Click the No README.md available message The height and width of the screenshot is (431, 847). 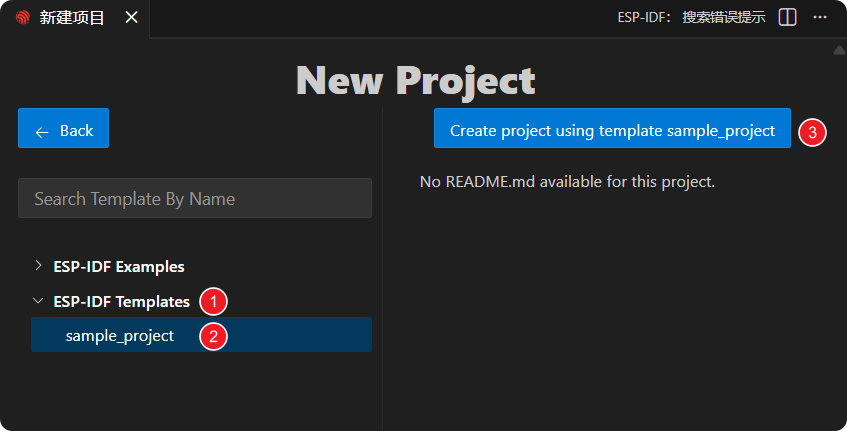pos(567,182)
